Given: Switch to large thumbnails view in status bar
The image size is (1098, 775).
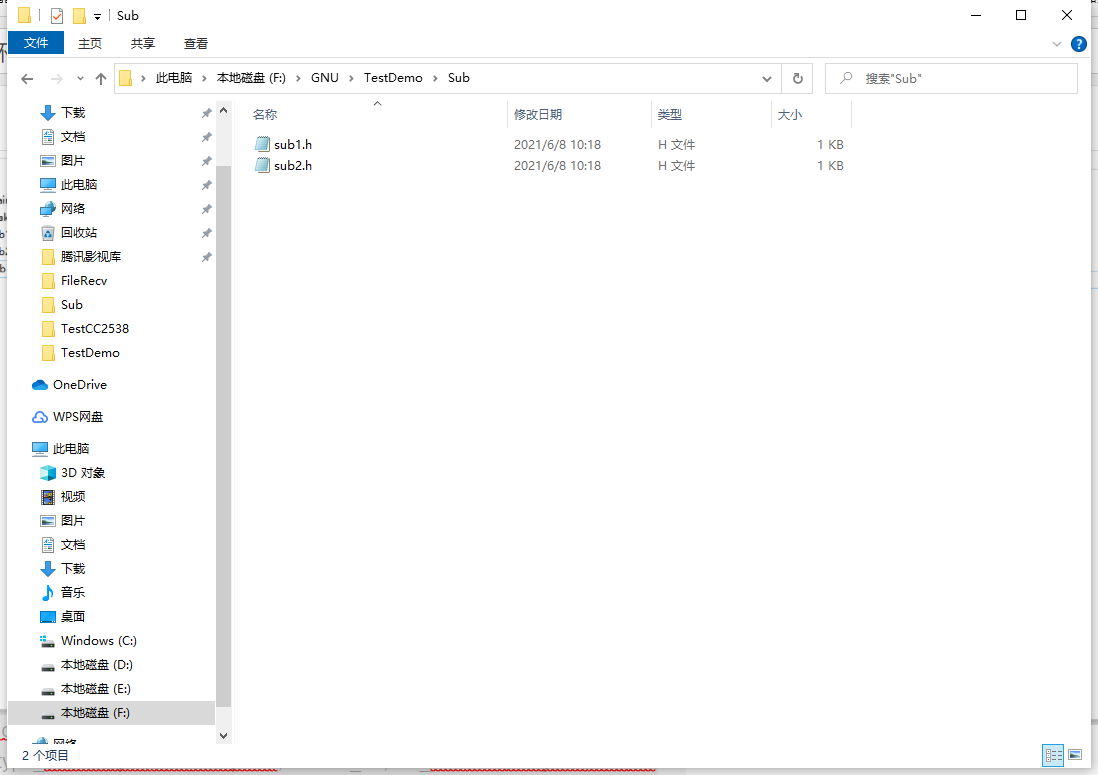Looking at the screenshot, I should pos(1075,755).
